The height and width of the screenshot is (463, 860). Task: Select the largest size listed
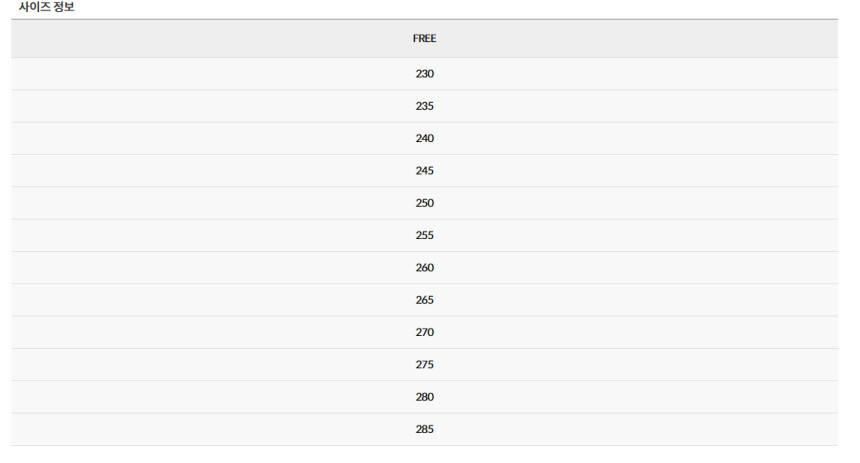click(x=424, y=429)
